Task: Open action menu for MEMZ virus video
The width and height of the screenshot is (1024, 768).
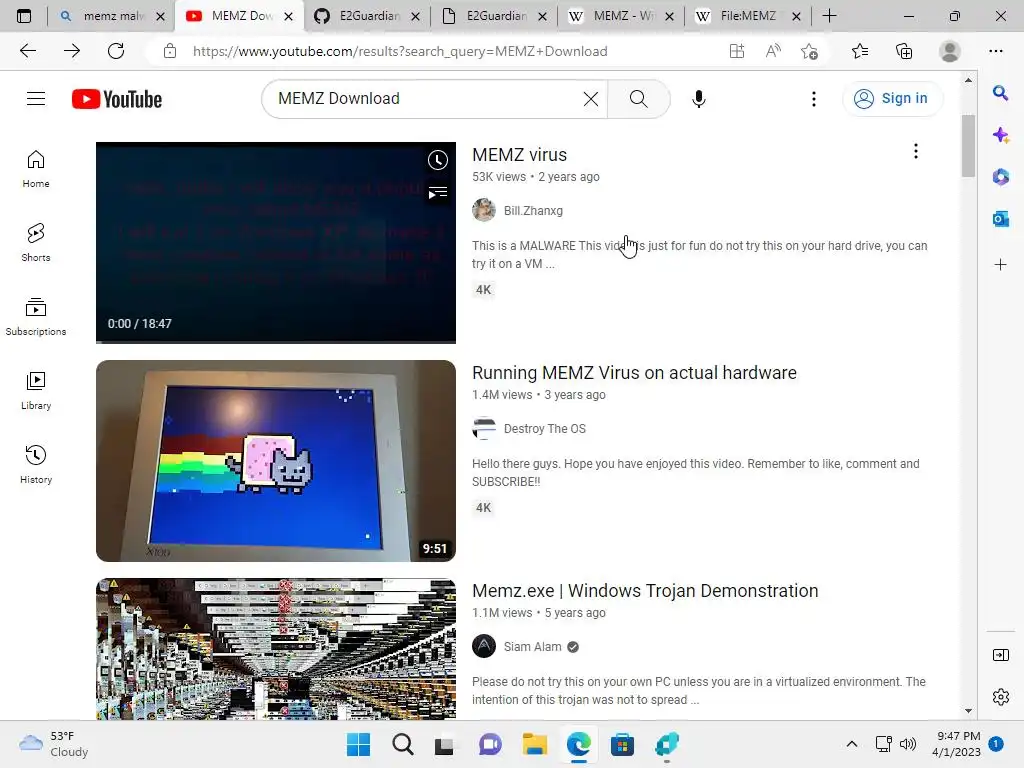Action: [x=916, y=152]
